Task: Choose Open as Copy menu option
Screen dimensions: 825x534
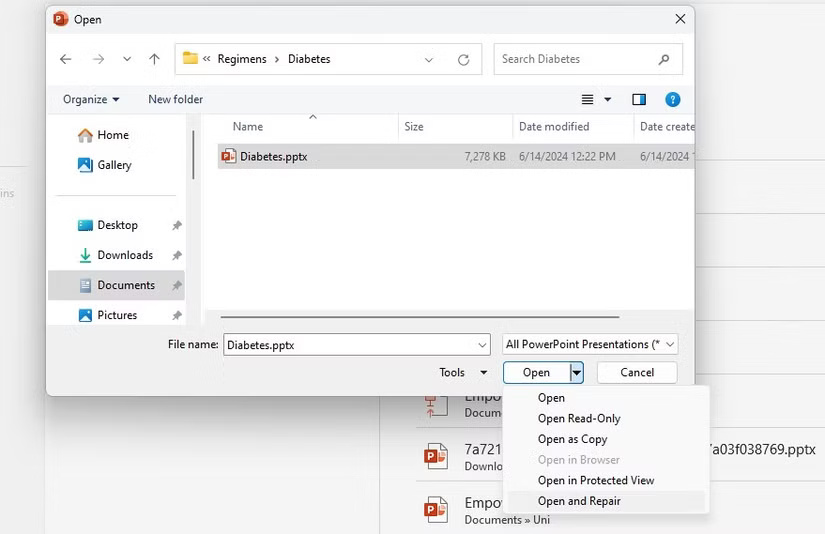Action: tap(572, 439)
